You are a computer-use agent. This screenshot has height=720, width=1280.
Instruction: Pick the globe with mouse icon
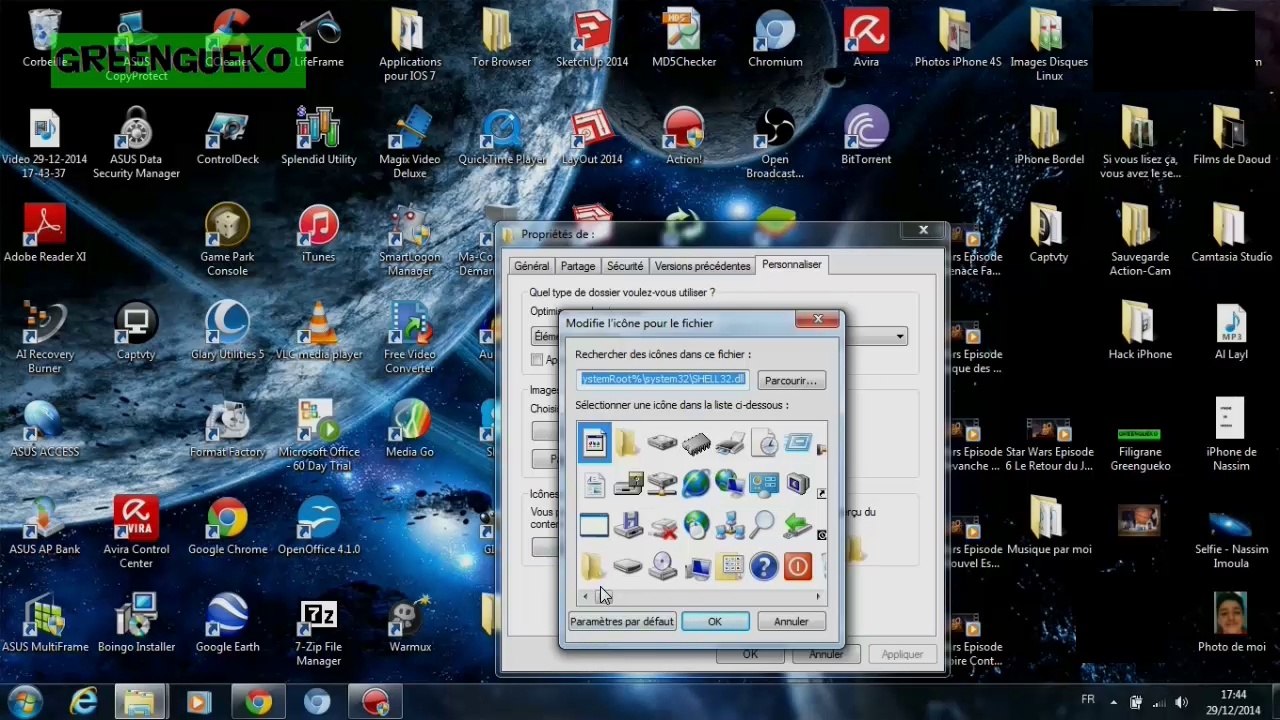point(696,525)
